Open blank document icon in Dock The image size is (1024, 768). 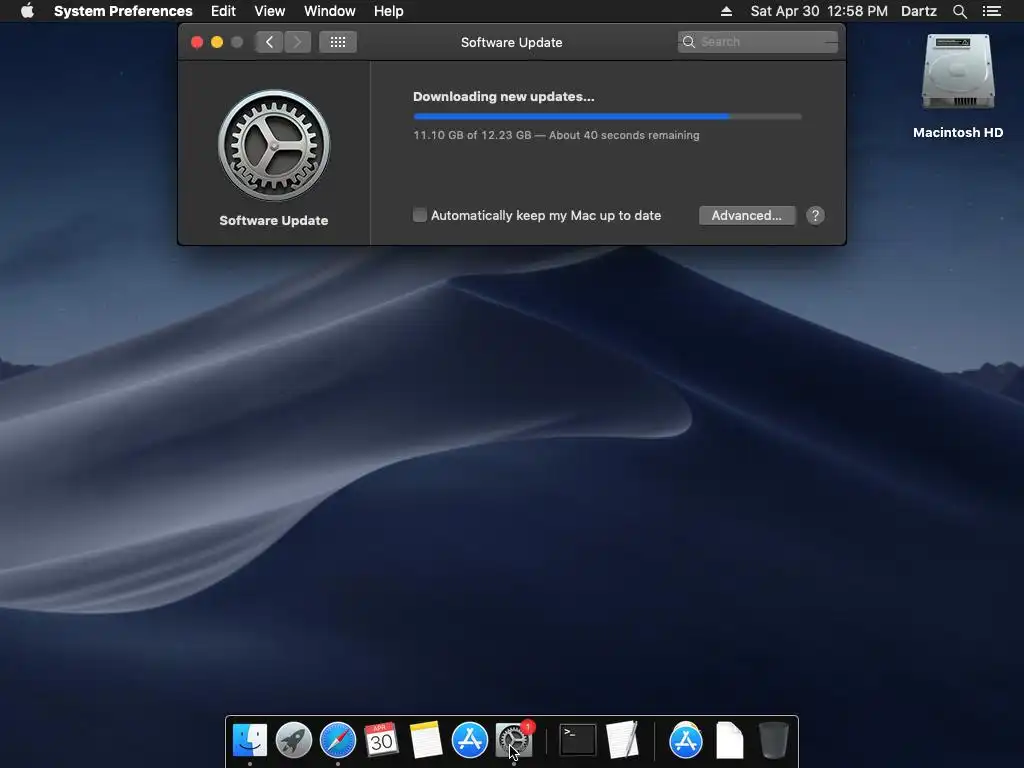(x=729, y=740)
